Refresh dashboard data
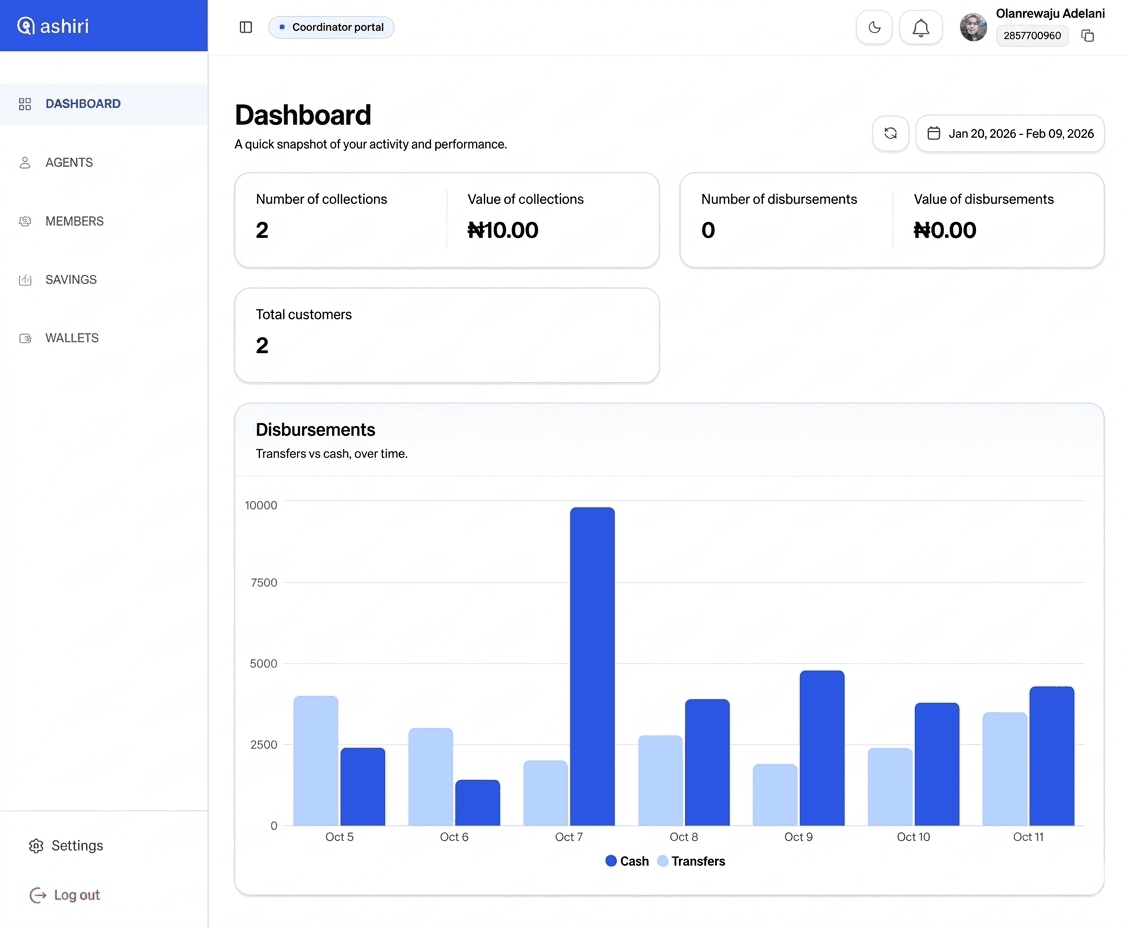This screenshot has width=1127, height=928. click(891, 133)
